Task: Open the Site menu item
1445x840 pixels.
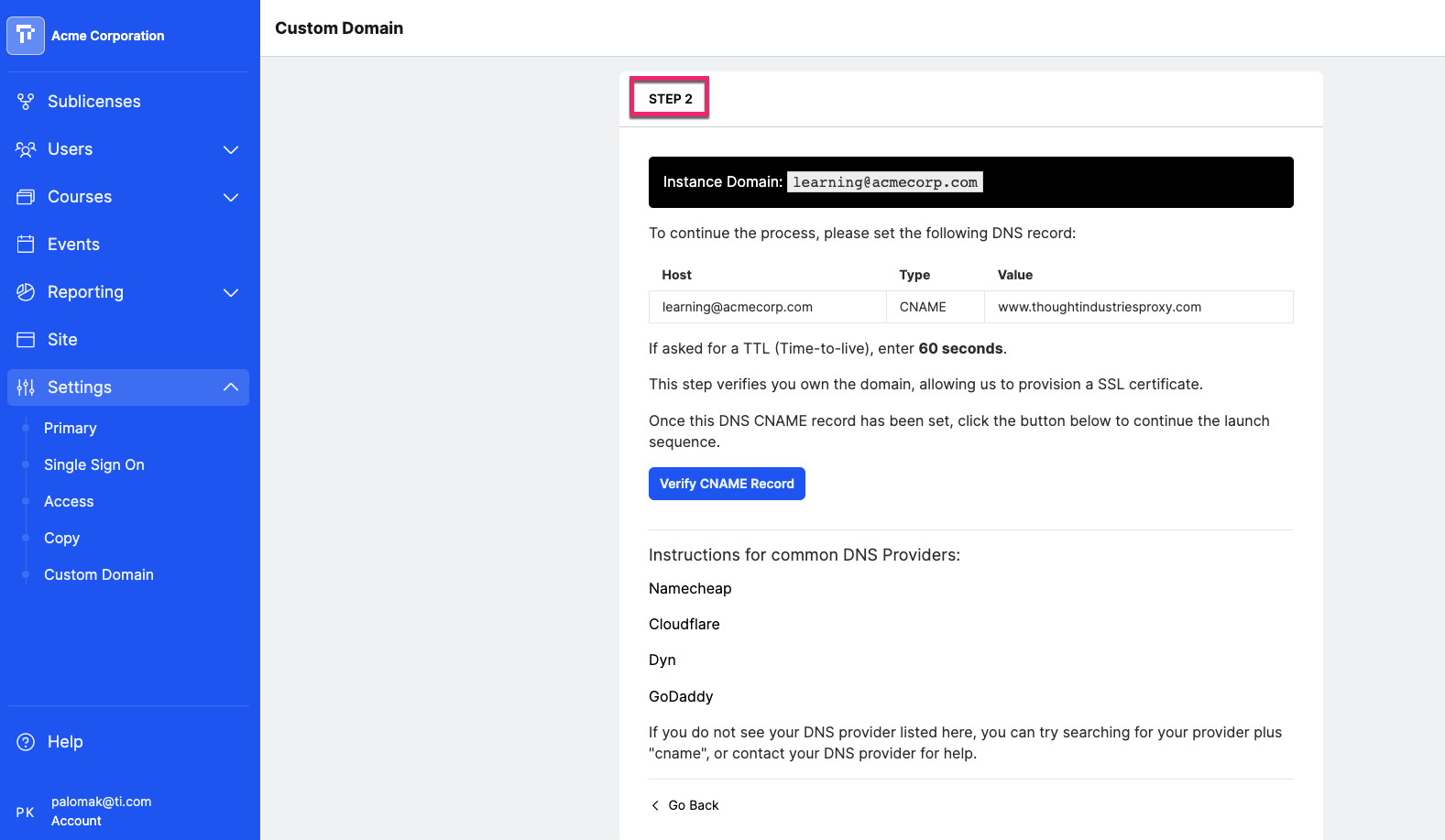Action: click(128, 340)
